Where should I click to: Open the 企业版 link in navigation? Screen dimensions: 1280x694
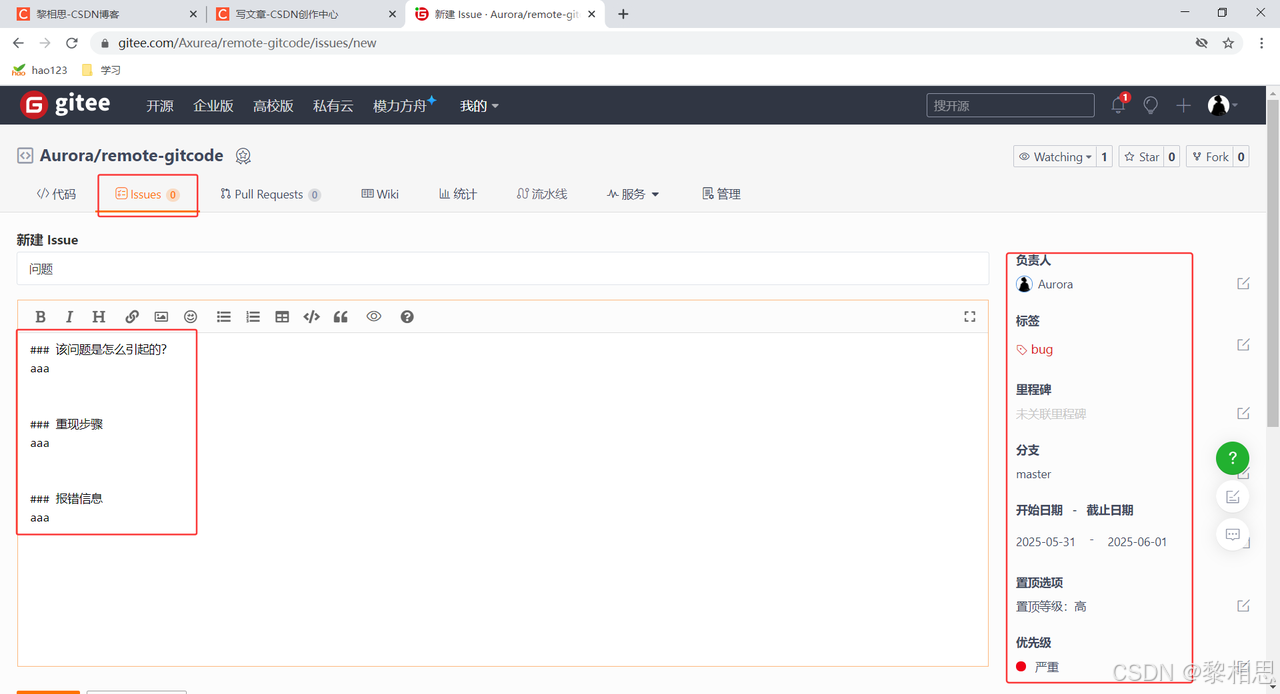click(x=213, y=106)
